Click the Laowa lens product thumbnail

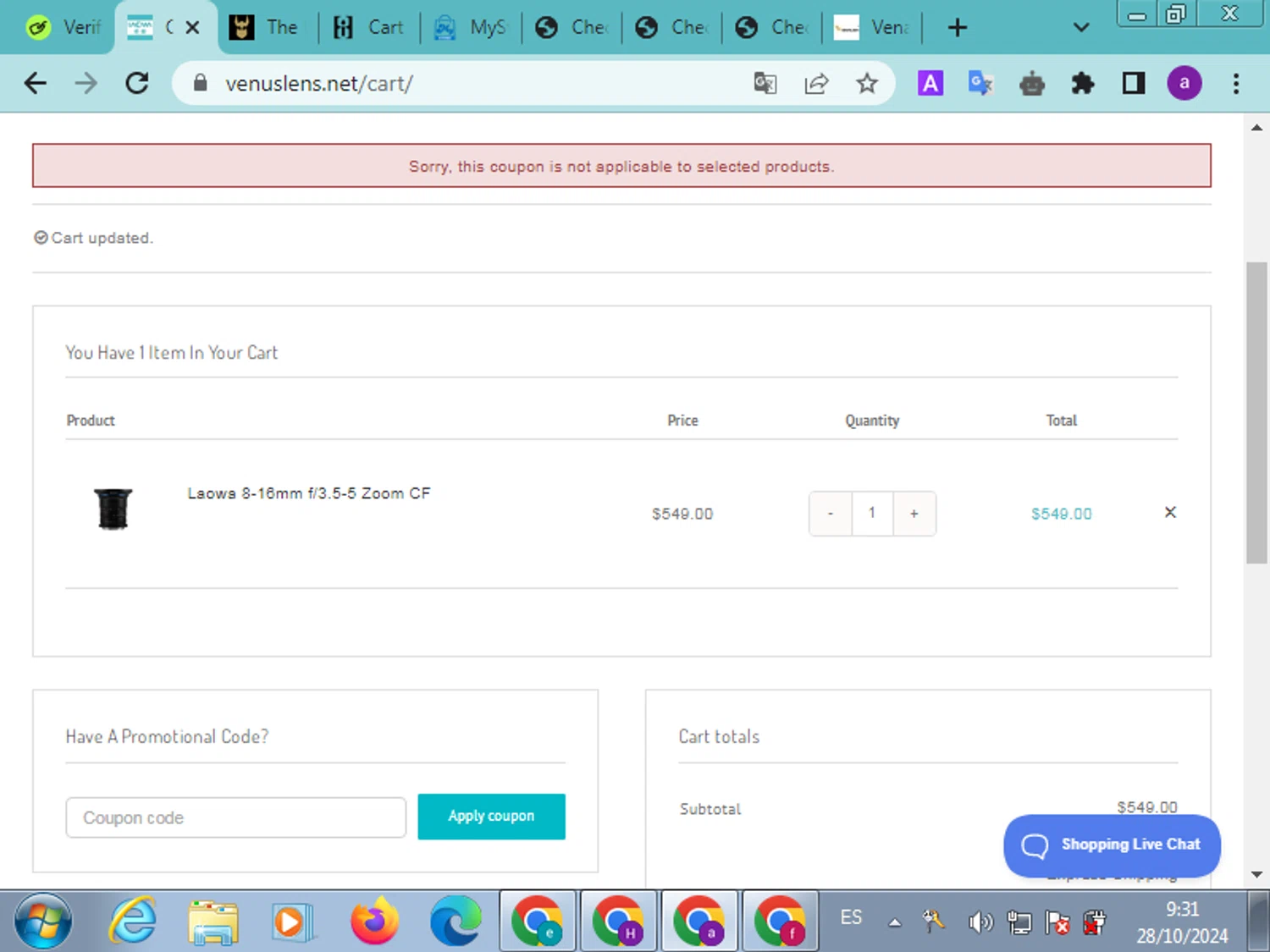click(x=113, y=509)
